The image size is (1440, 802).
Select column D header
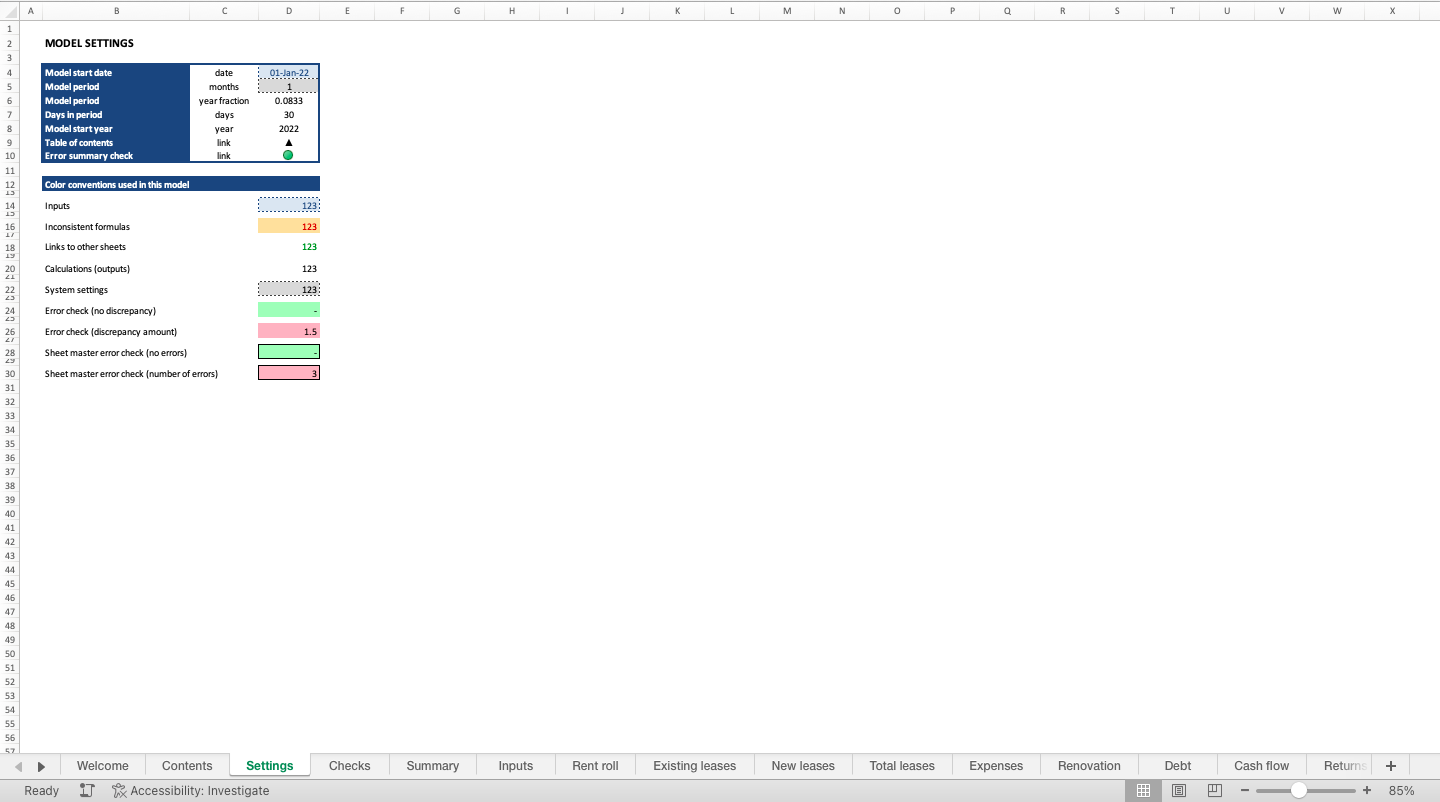click(289, 11)
